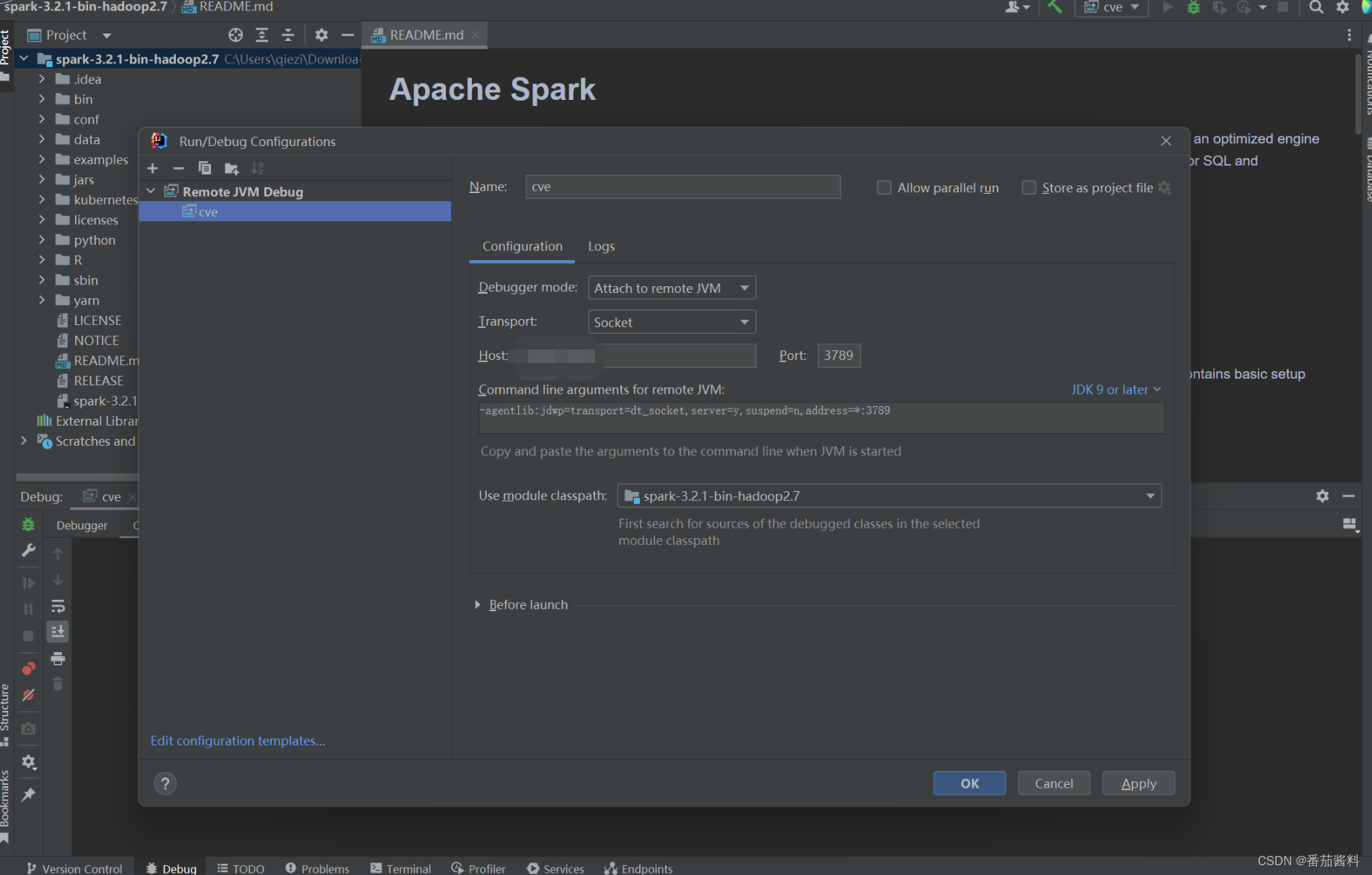Open JDK 9 or later version dropdown
Image resolution: width=1372 pixels, height=875 pixels.
1115,390
